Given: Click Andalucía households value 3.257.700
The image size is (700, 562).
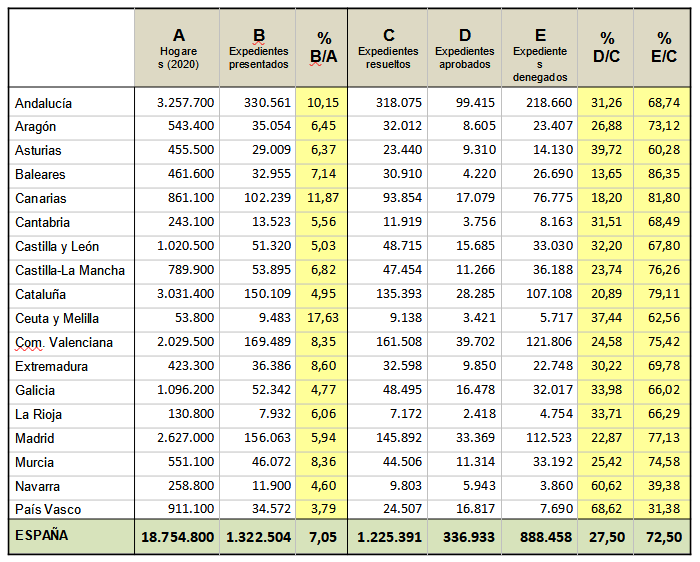Looking at the screenshot, I should point(185,103).
